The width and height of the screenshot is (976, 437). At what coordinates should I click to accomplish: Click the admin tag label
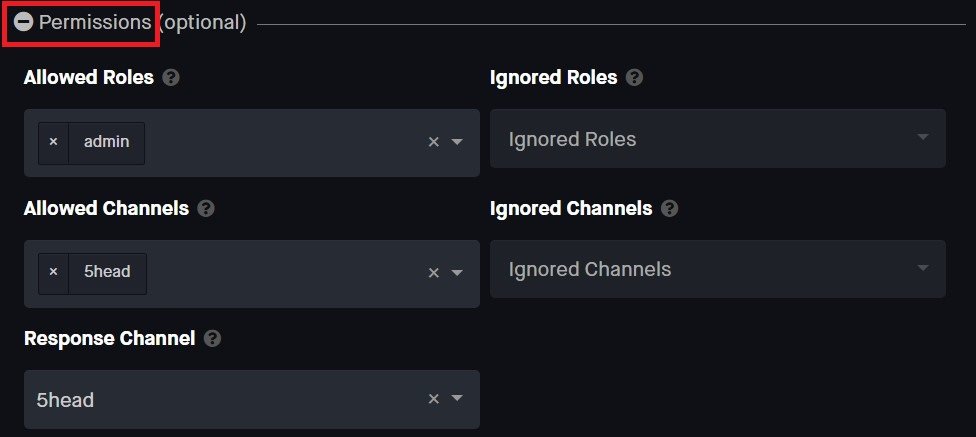106,143
